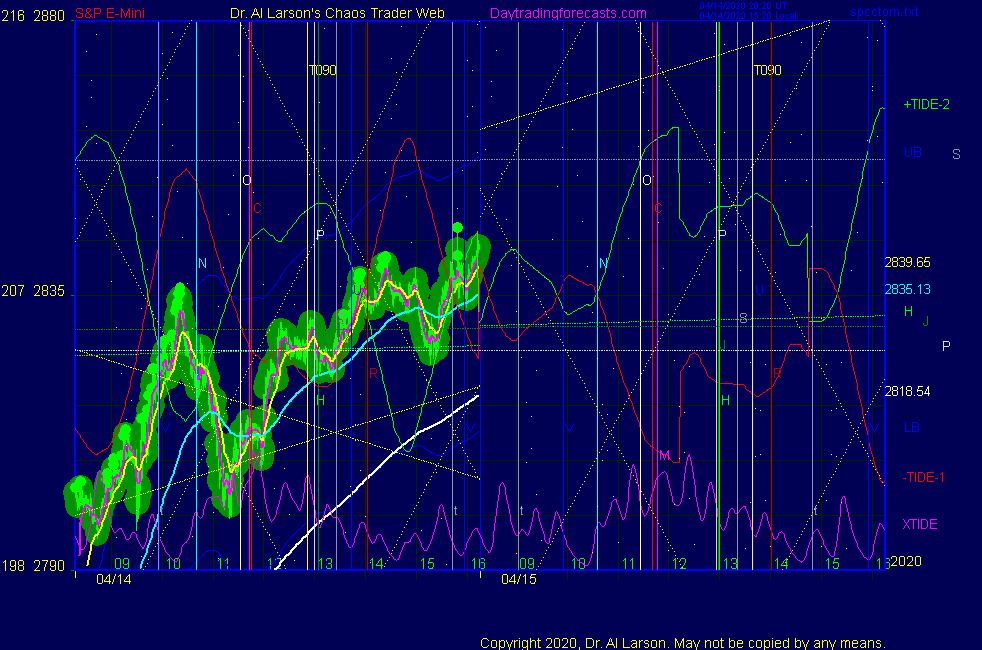Image resolution: width=982 pixels, height=650 pixels.
Task: Click the white O marker on 04/15
Action: click(x=647, y=180)
